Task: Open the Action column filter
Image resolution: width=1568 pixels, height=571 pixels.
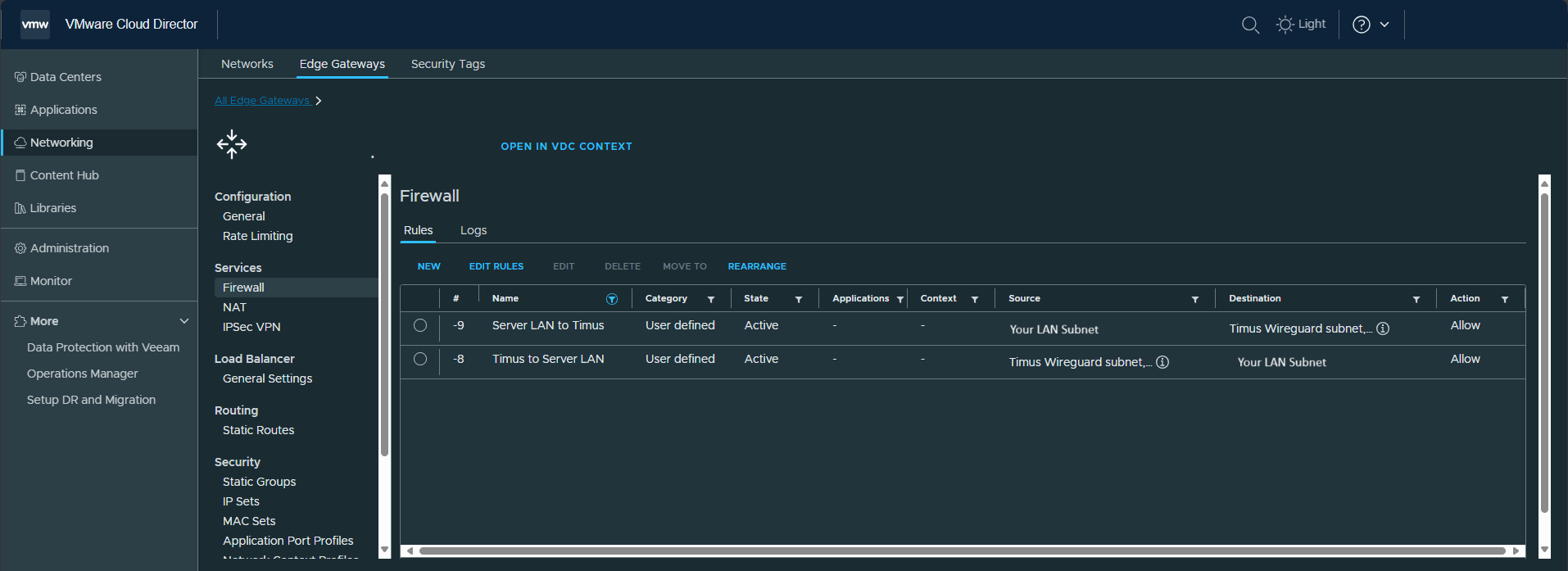Action: 1505,299
